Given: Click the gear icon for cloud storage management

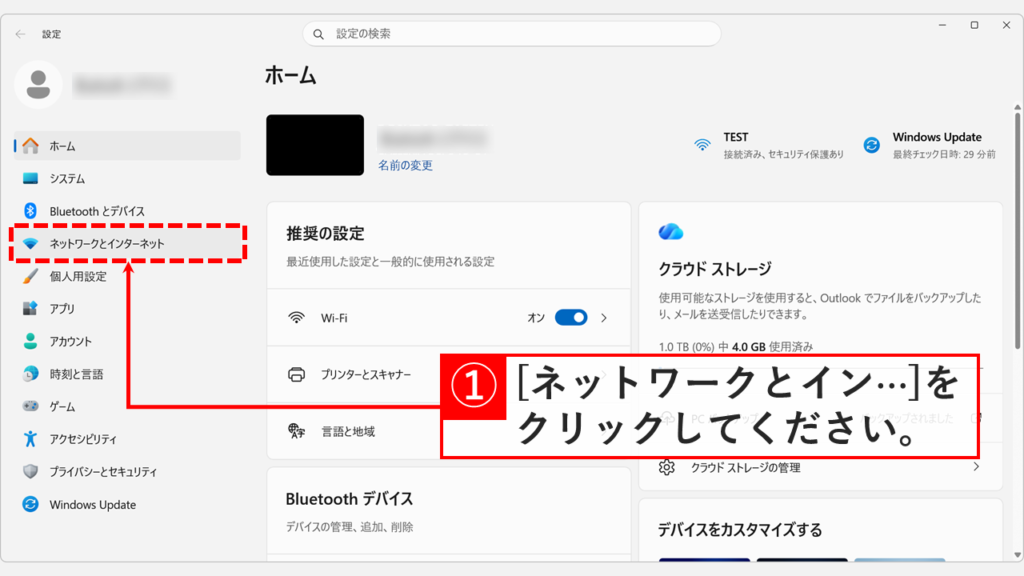Looking at the screenshot, I should point(666,468).
